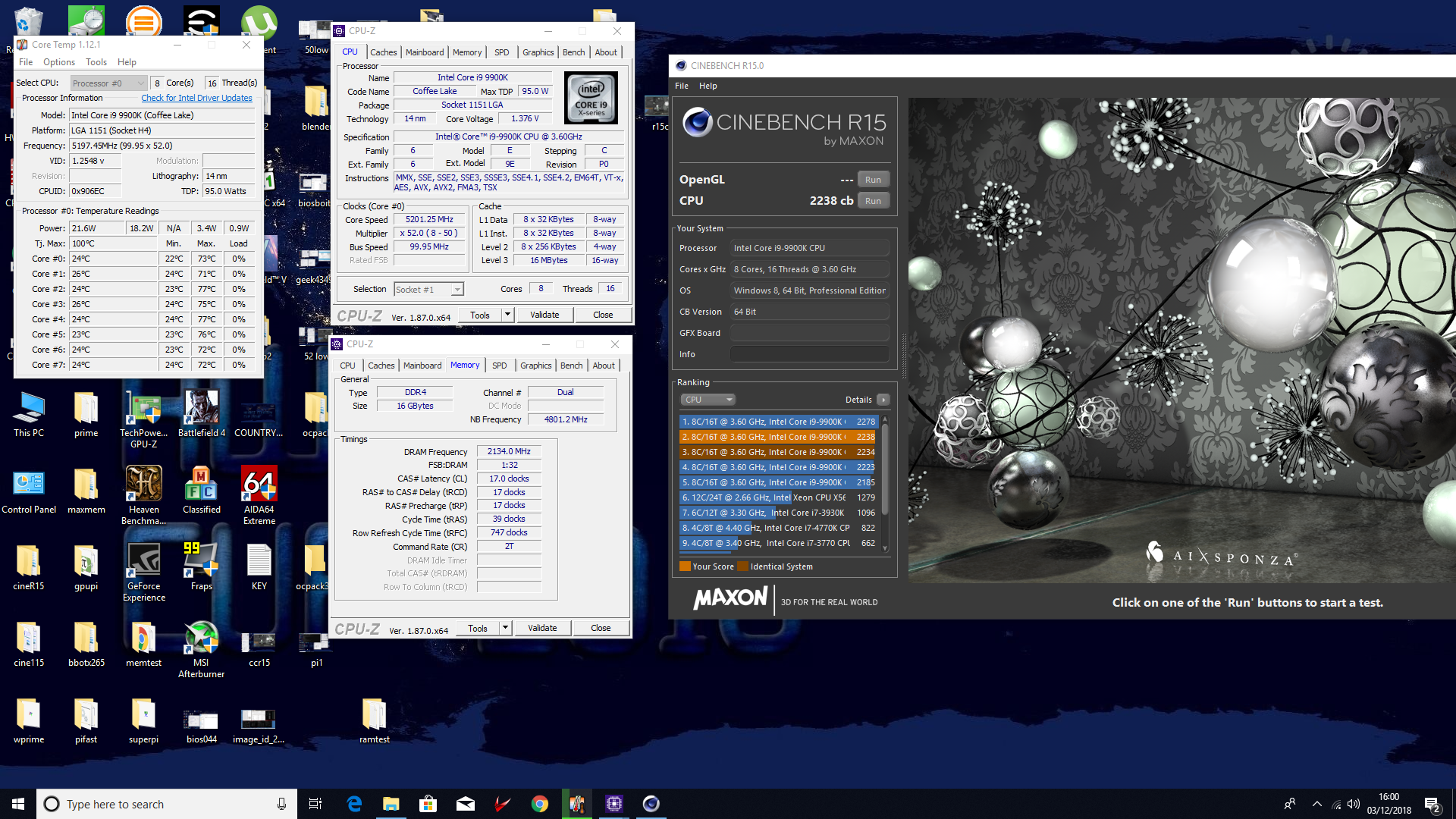Click the Cortana microphone icon
The width and height of the screenshot is (1456, 819).
pos(281,804)
